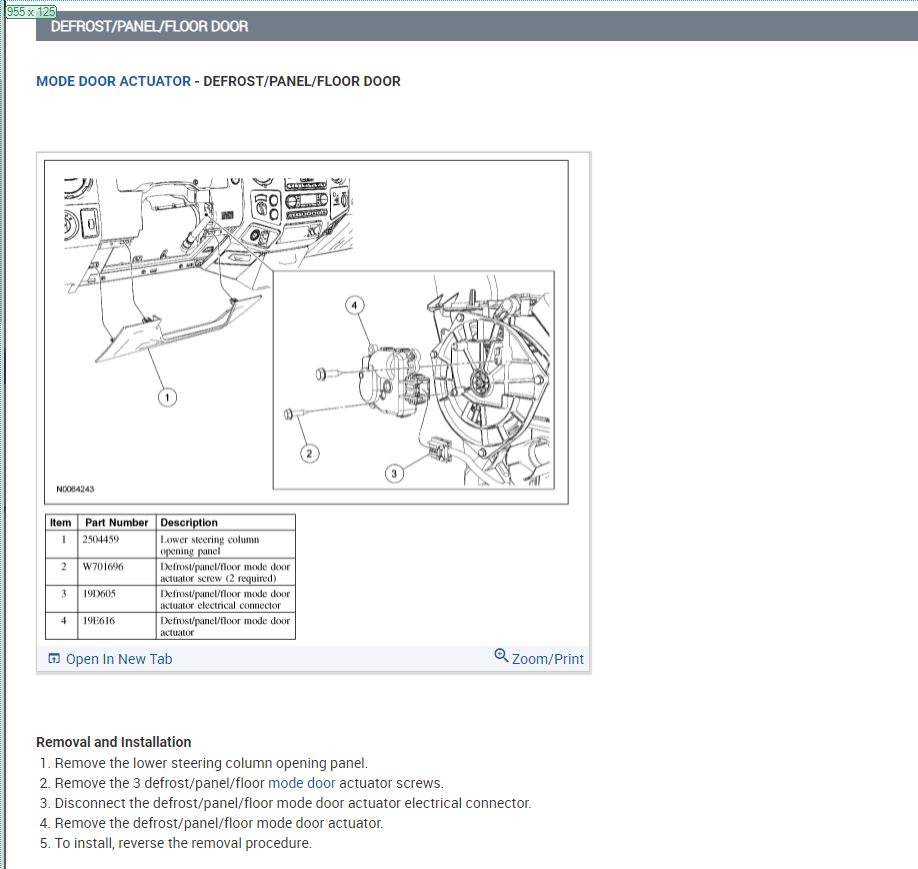Click the Open In New Tab icon

[x=54, y=659]
